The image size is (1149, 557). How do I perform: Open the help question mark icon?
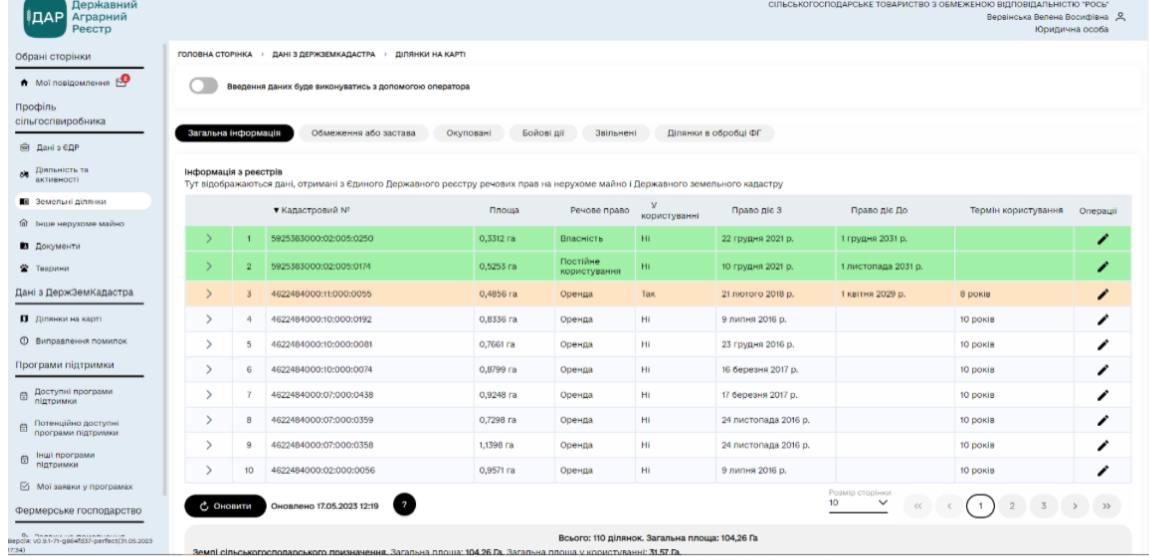[x=404, y=505]
